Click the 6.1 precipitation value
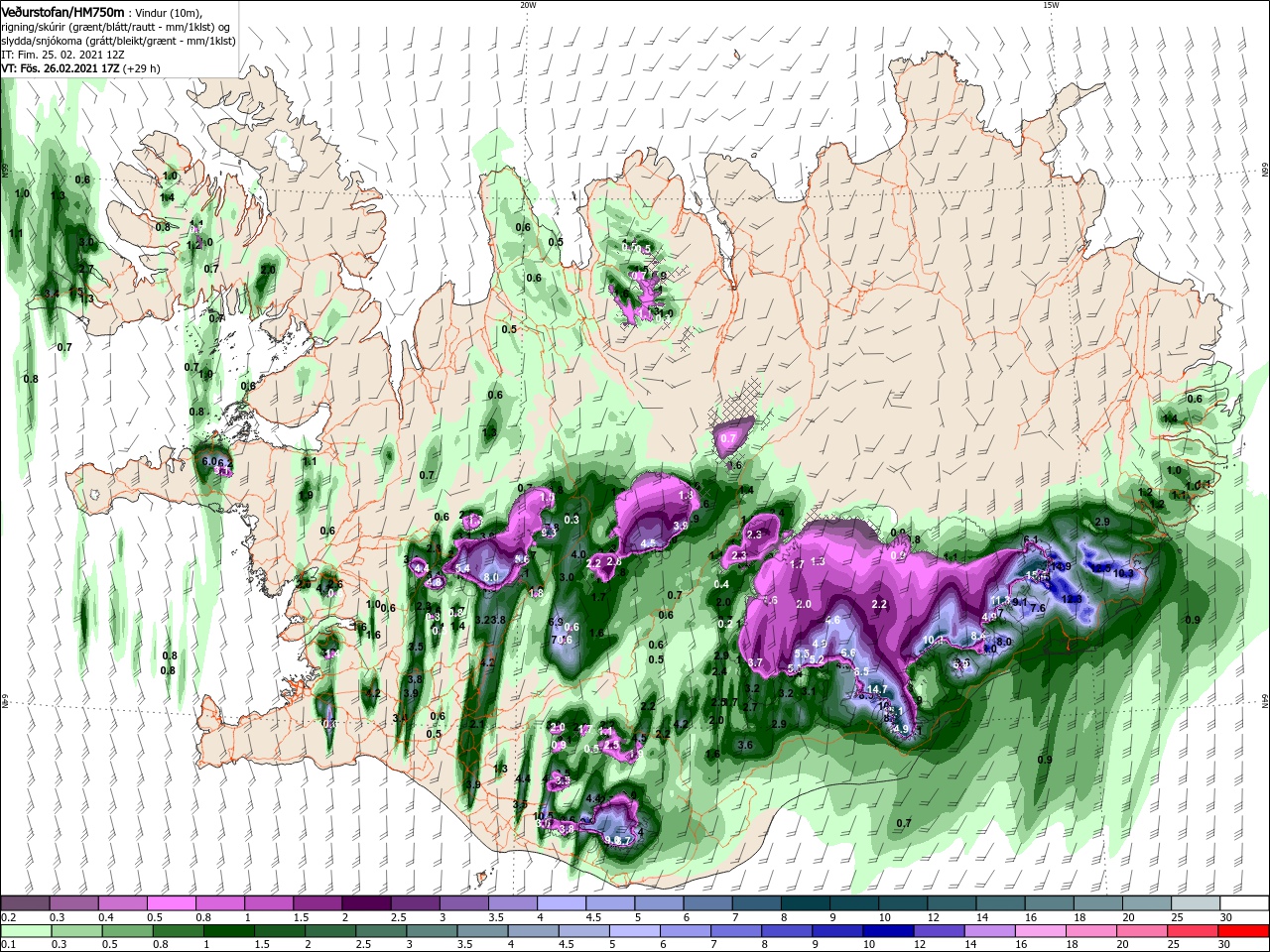The image size is (1270, 952). coord(1030,539)
